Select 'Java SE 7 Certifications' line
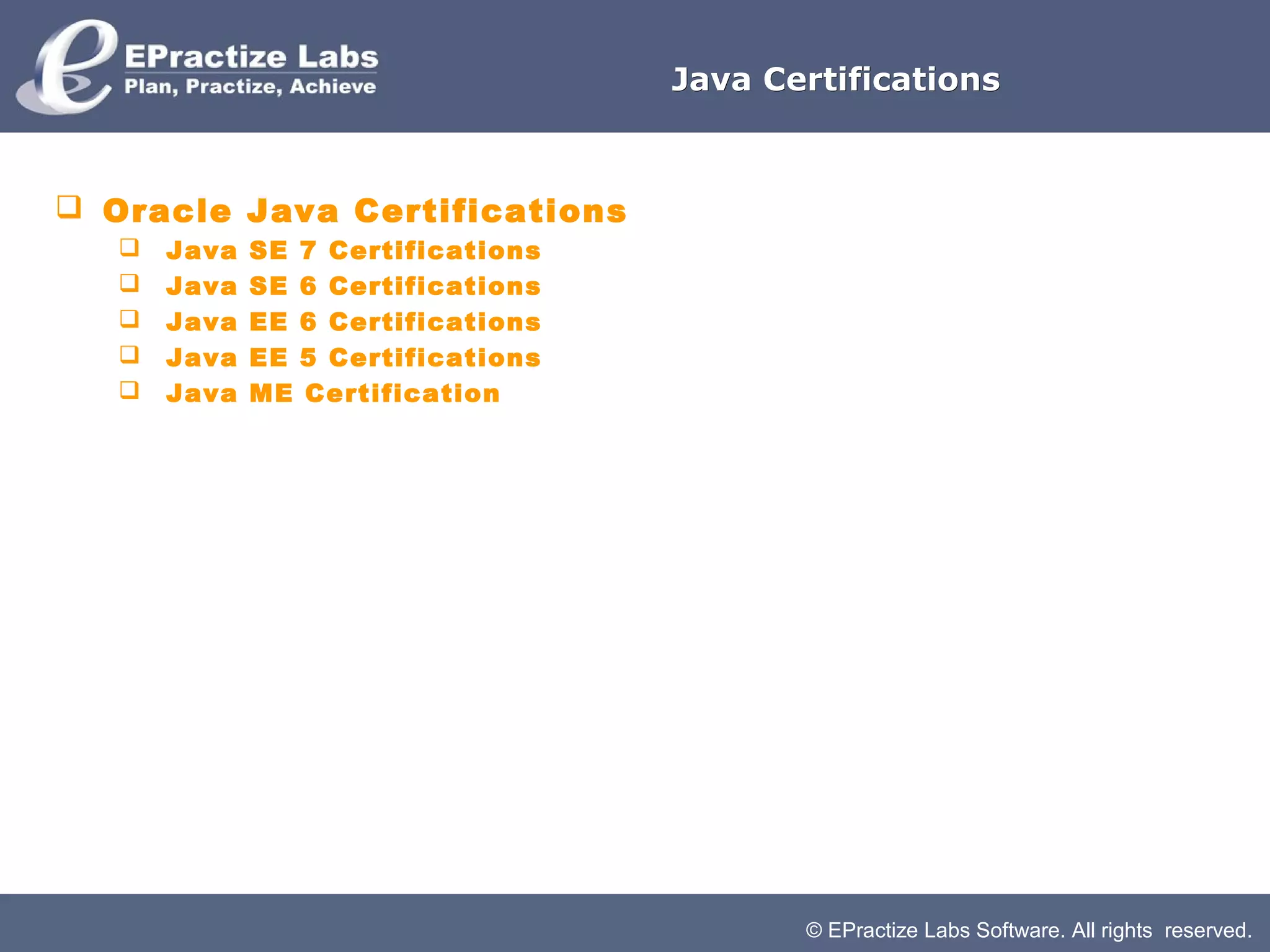1270x952 pixels. tap(353, 250)
